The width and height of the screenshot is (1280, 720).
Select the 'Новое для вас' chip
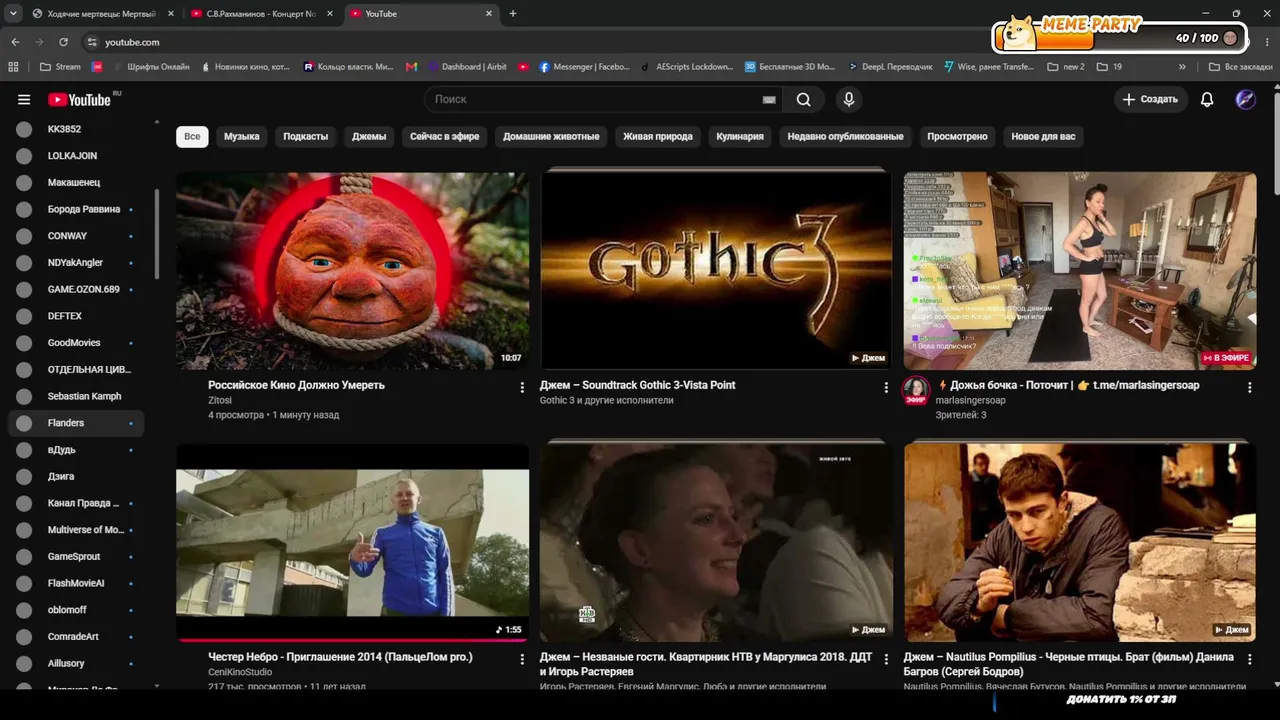coord(1044,136)
